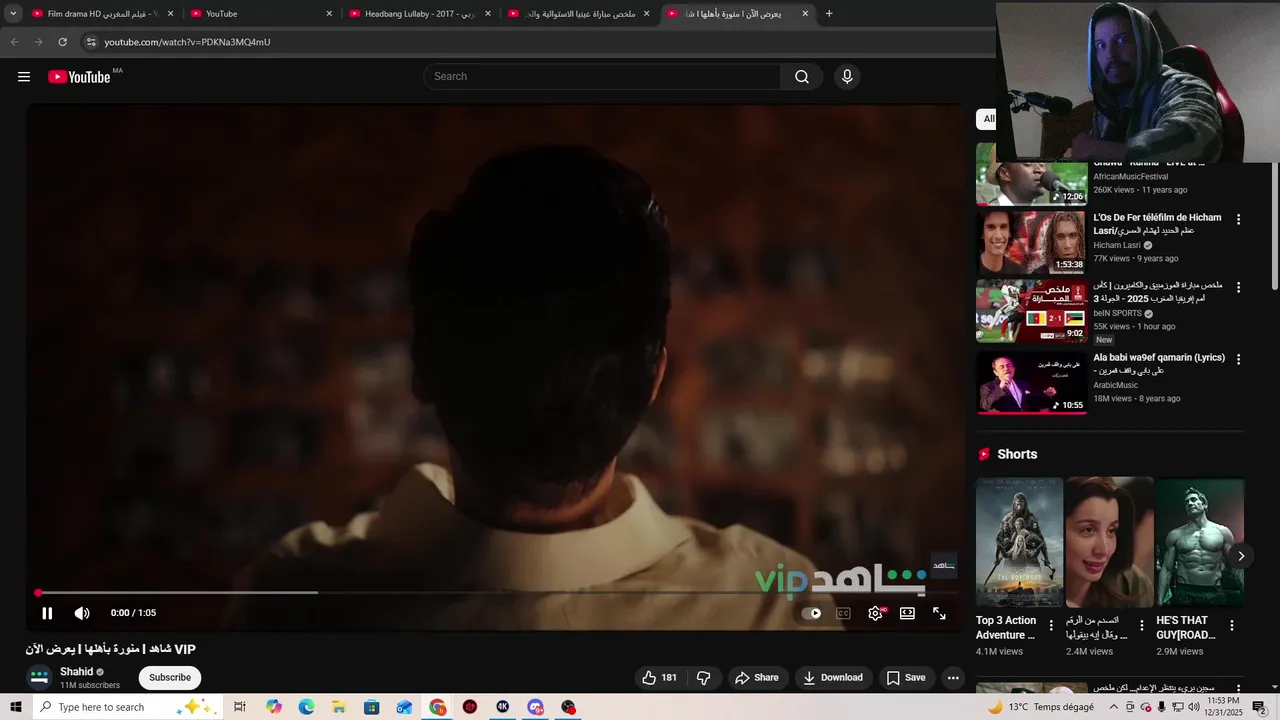Screen dimensions: 1280x720
Task: Open options for Ala babi wa9ef qamarin
Action: click(1238, 359)
